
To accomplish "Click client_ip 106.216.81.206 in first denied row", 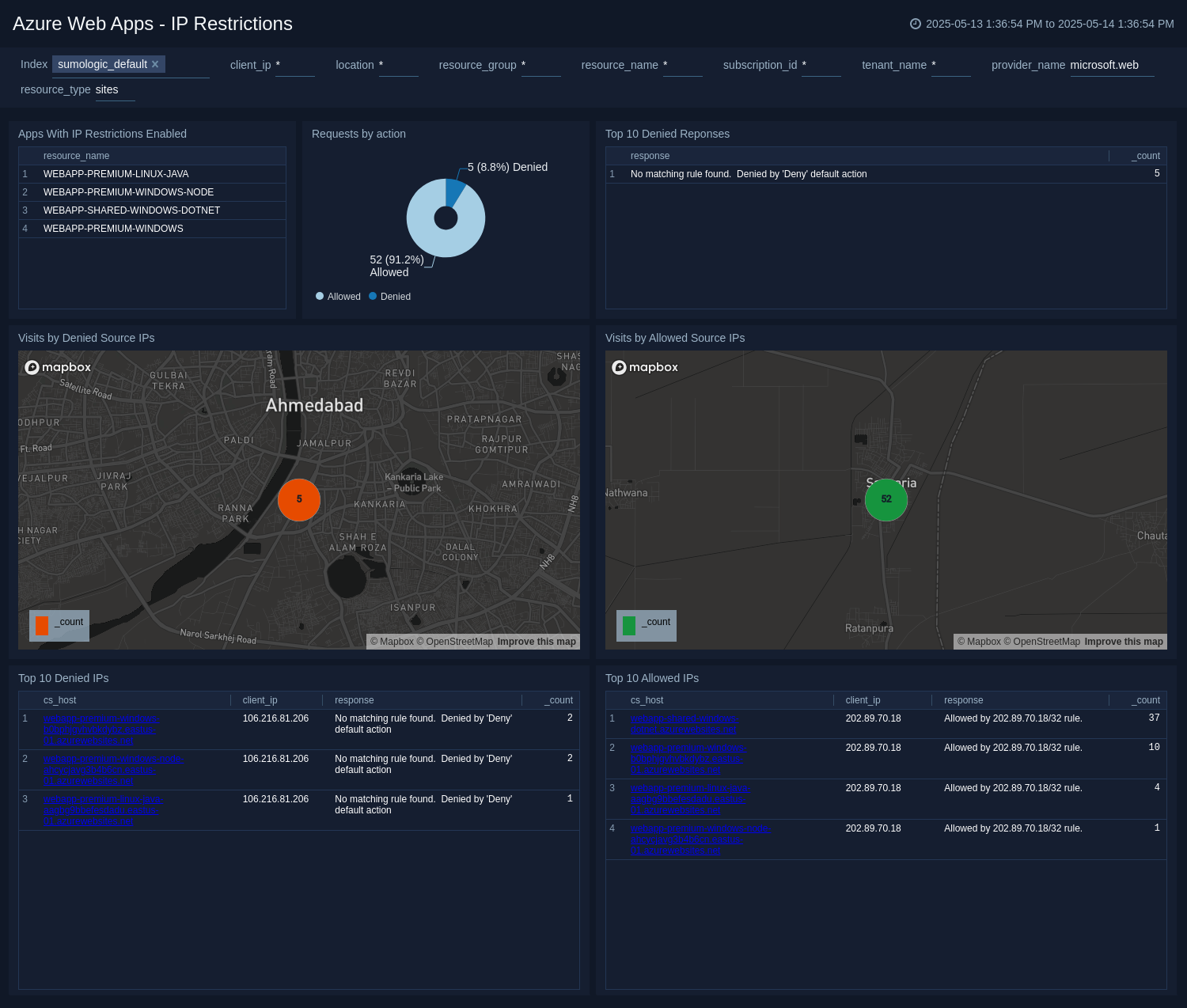I will (x=275, y=718).
